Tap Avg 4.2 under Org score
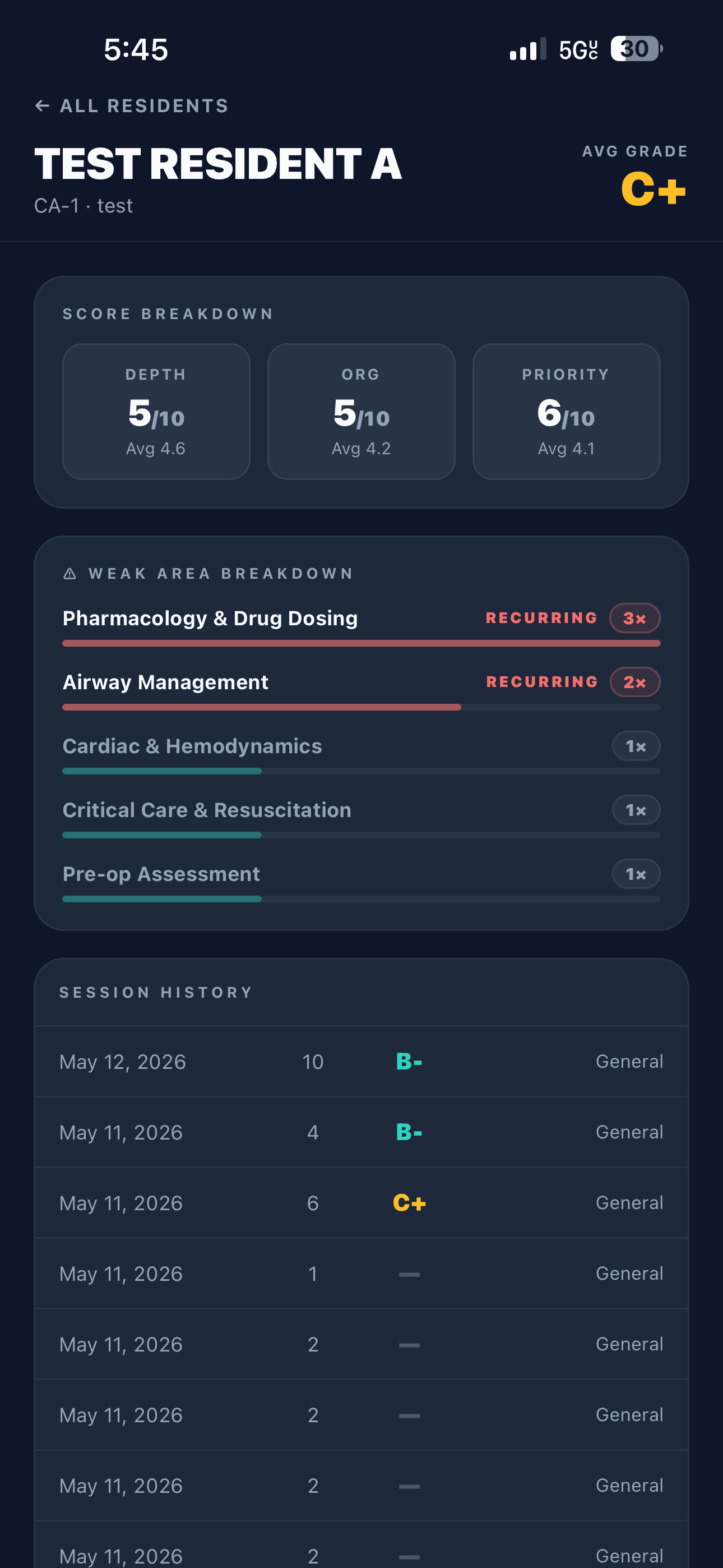 [361, 449]
